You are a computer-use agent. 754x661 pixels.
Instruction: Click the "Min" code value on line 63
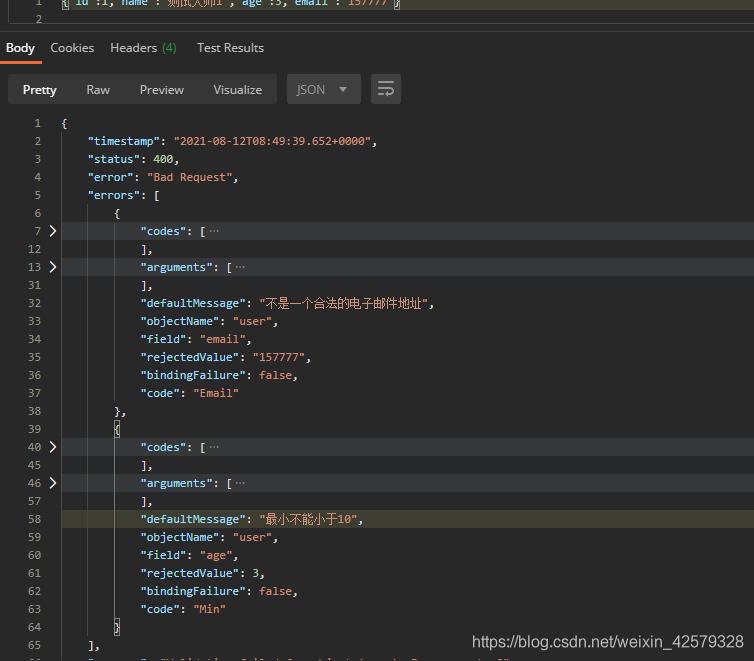pyautogui.click(x=209, y=610)
